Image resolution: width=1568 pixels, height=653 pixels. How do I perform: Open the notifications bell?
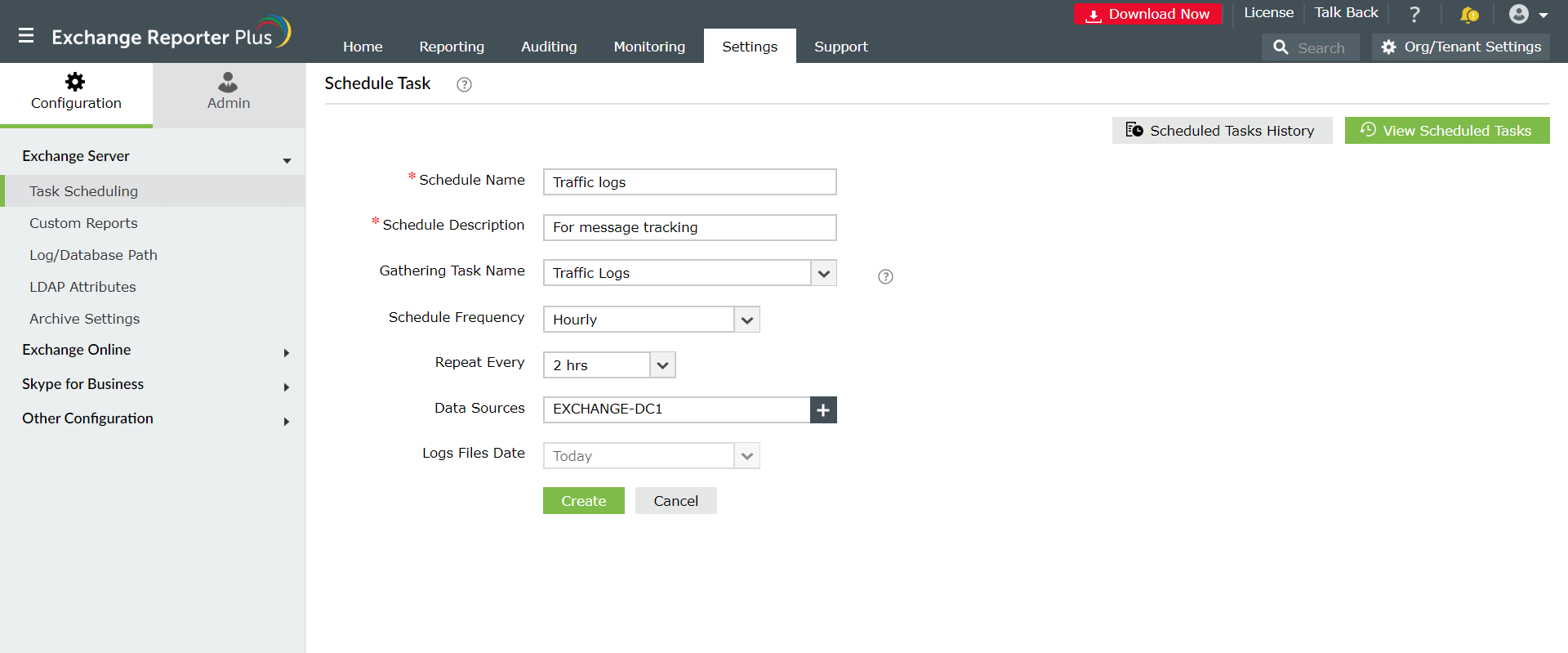coord(1469,14)
